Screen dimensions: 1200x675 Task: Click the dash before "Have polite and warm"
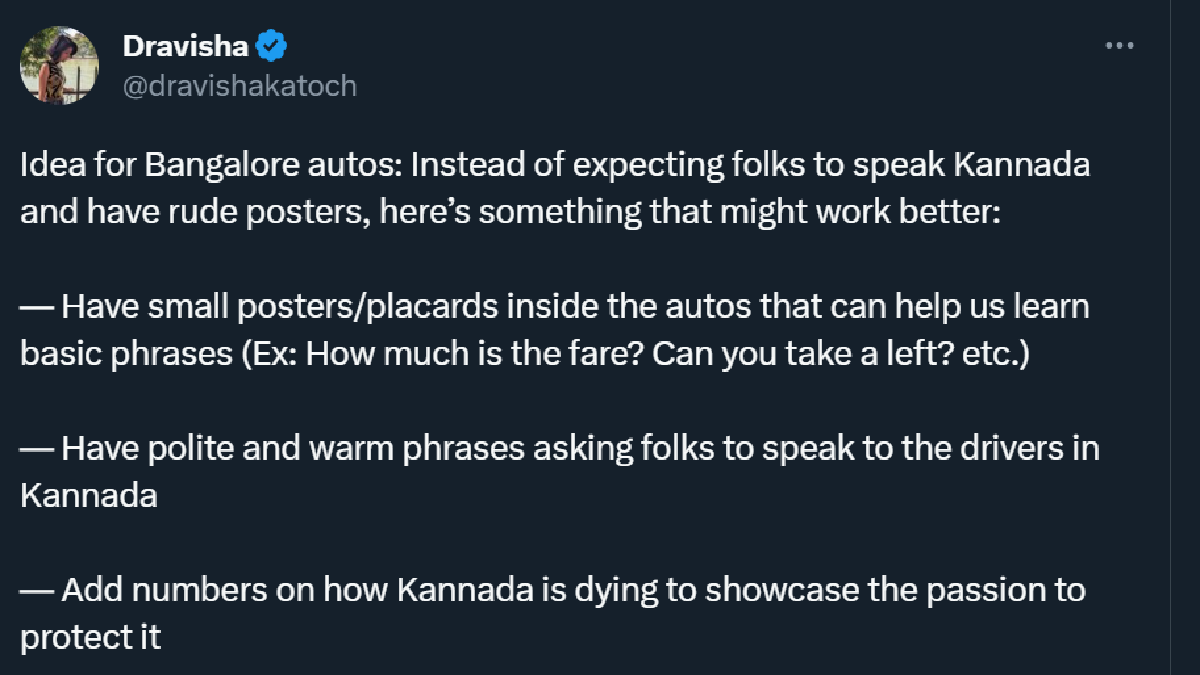37,447
